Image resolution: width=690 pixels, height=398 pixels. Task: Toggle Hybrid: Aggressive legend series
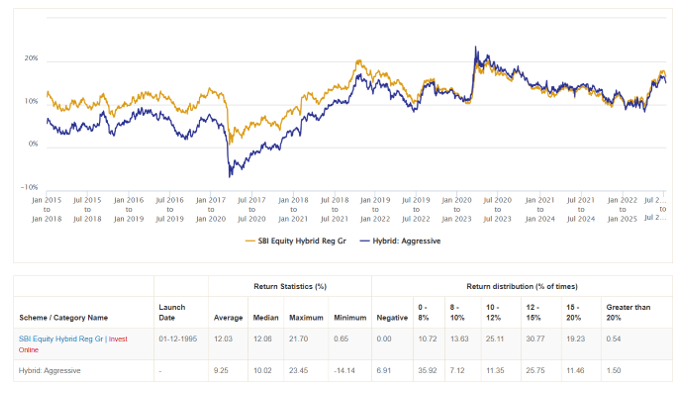400,241
